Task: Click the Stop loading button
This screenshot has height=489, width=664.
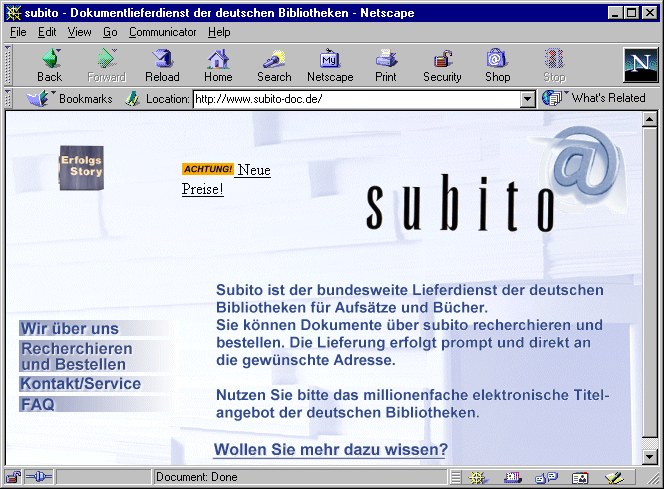Action: [x=554, y=65]
